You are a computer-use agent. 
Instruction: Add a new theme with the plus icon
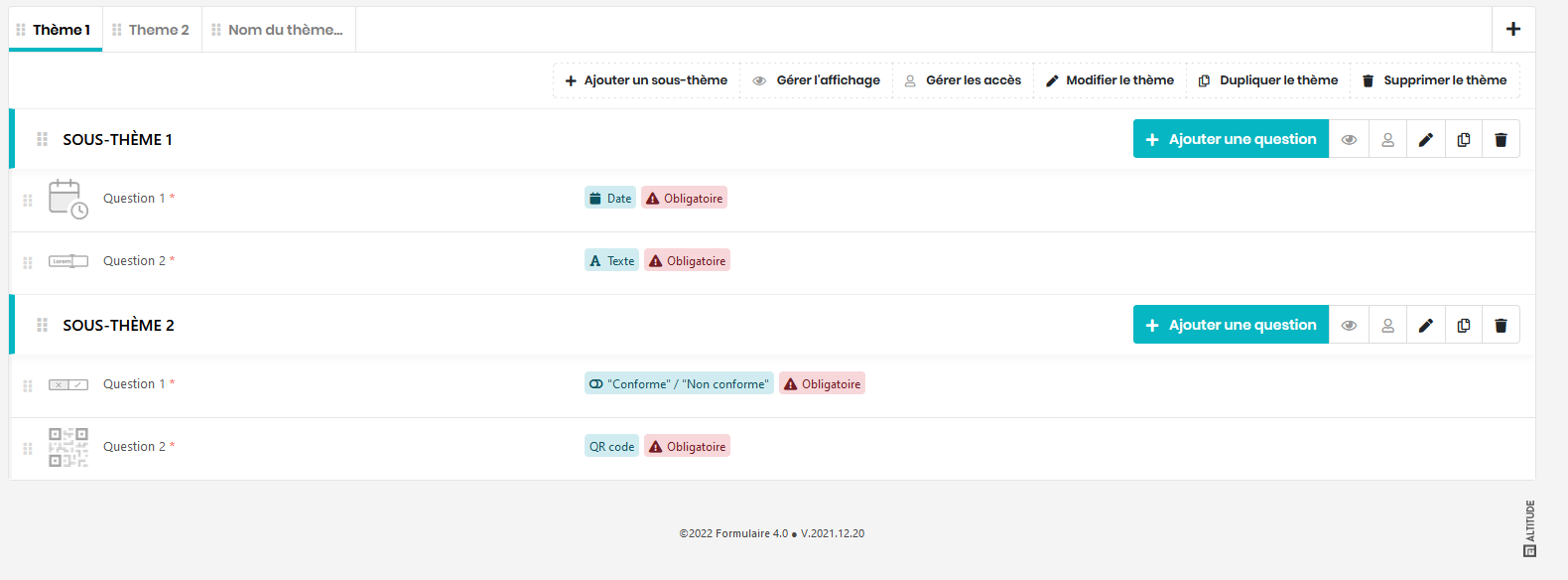(x=1512, y=29)
